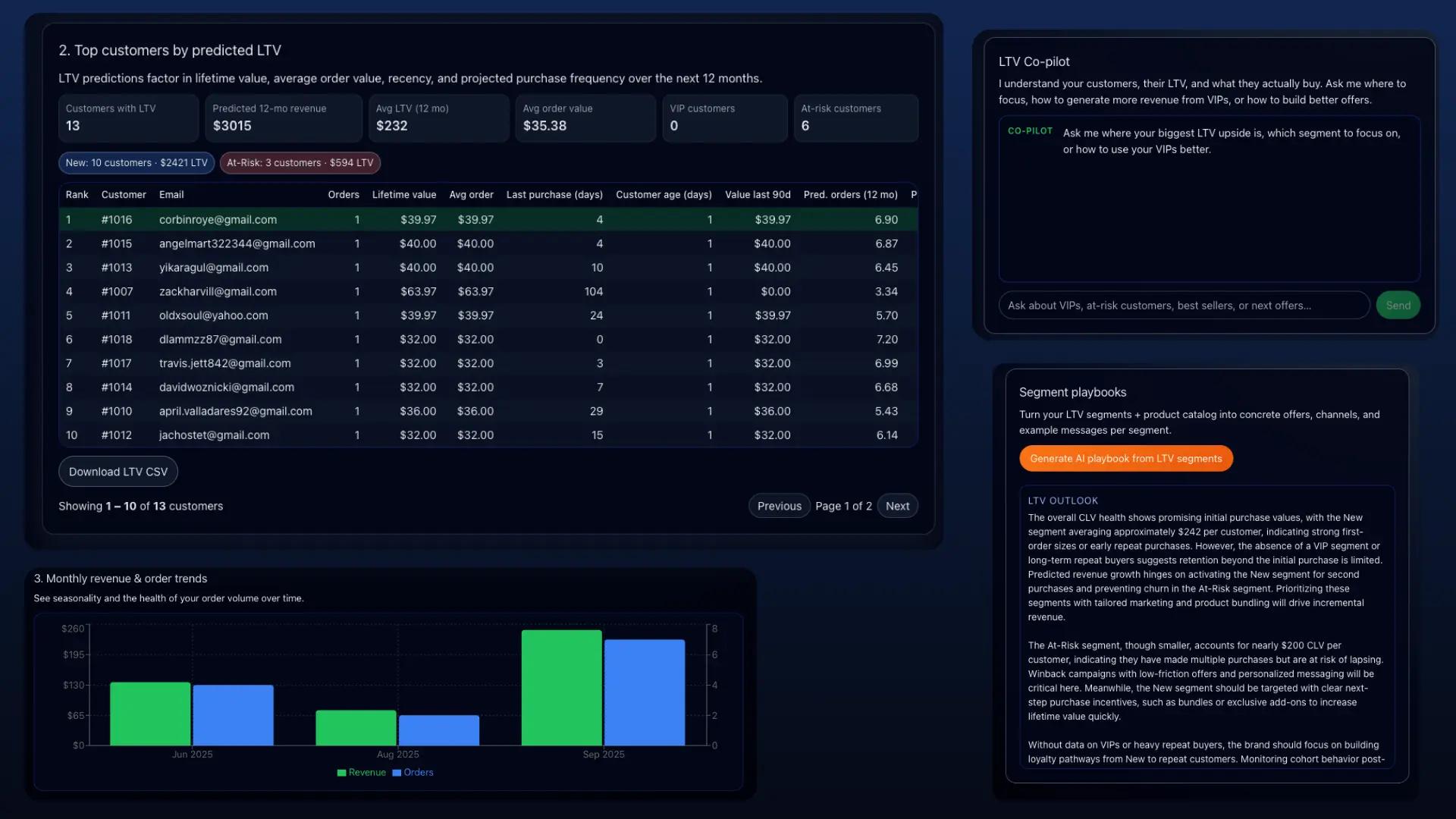Click the VIP customers stat card
This screenshot has height=819, width=1456.
(x=725, y=118)
